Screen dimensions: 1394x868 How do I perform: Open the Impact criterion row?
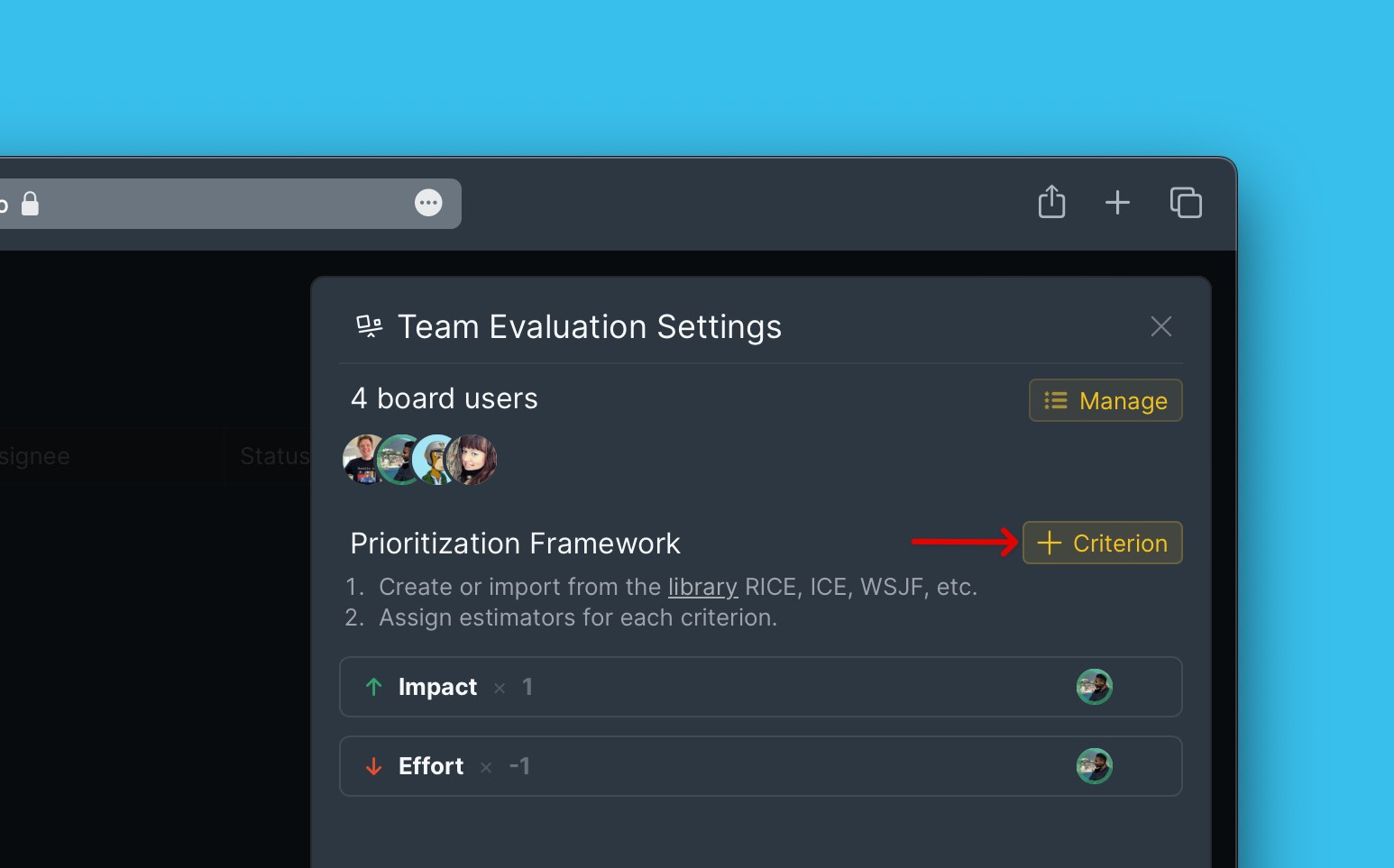click(760, 687)
